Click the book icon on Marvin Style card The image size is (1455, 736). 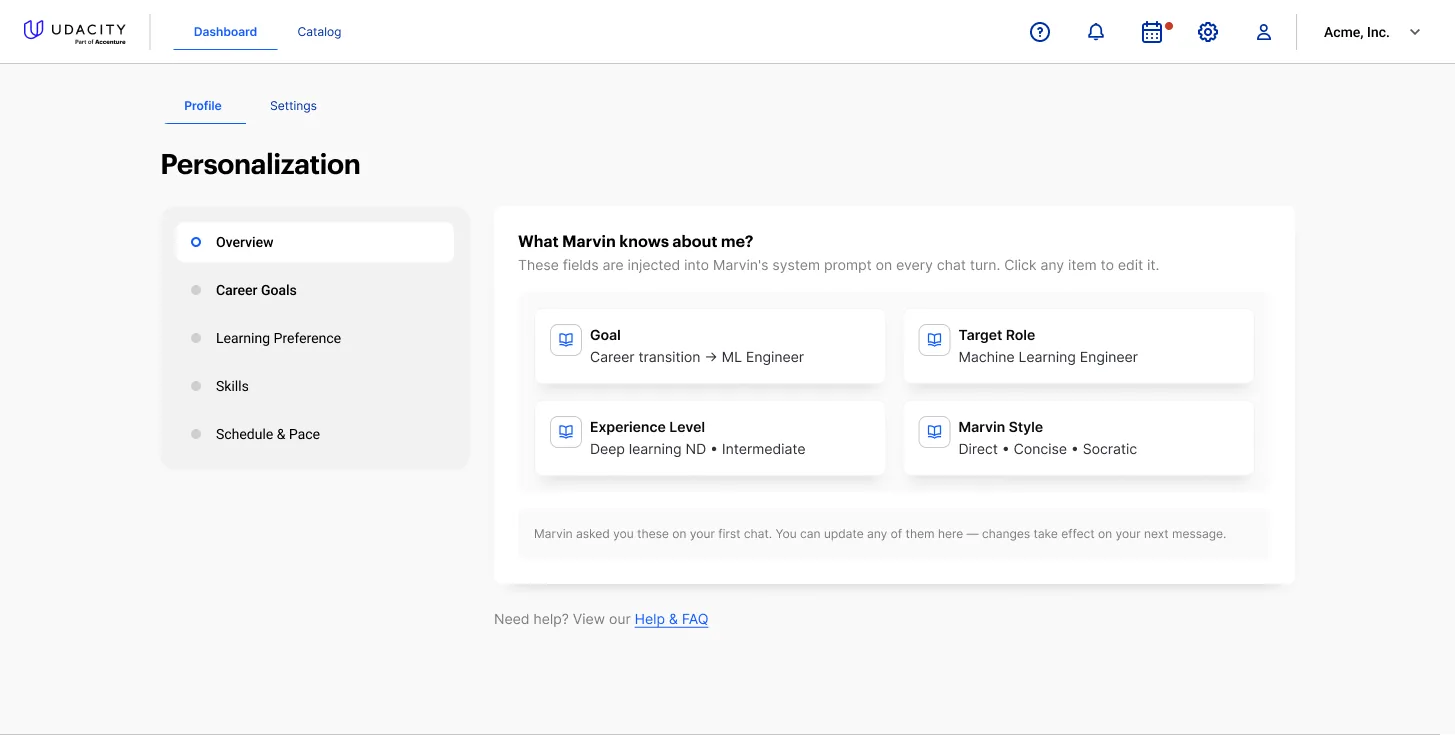[x=935, y=432]
